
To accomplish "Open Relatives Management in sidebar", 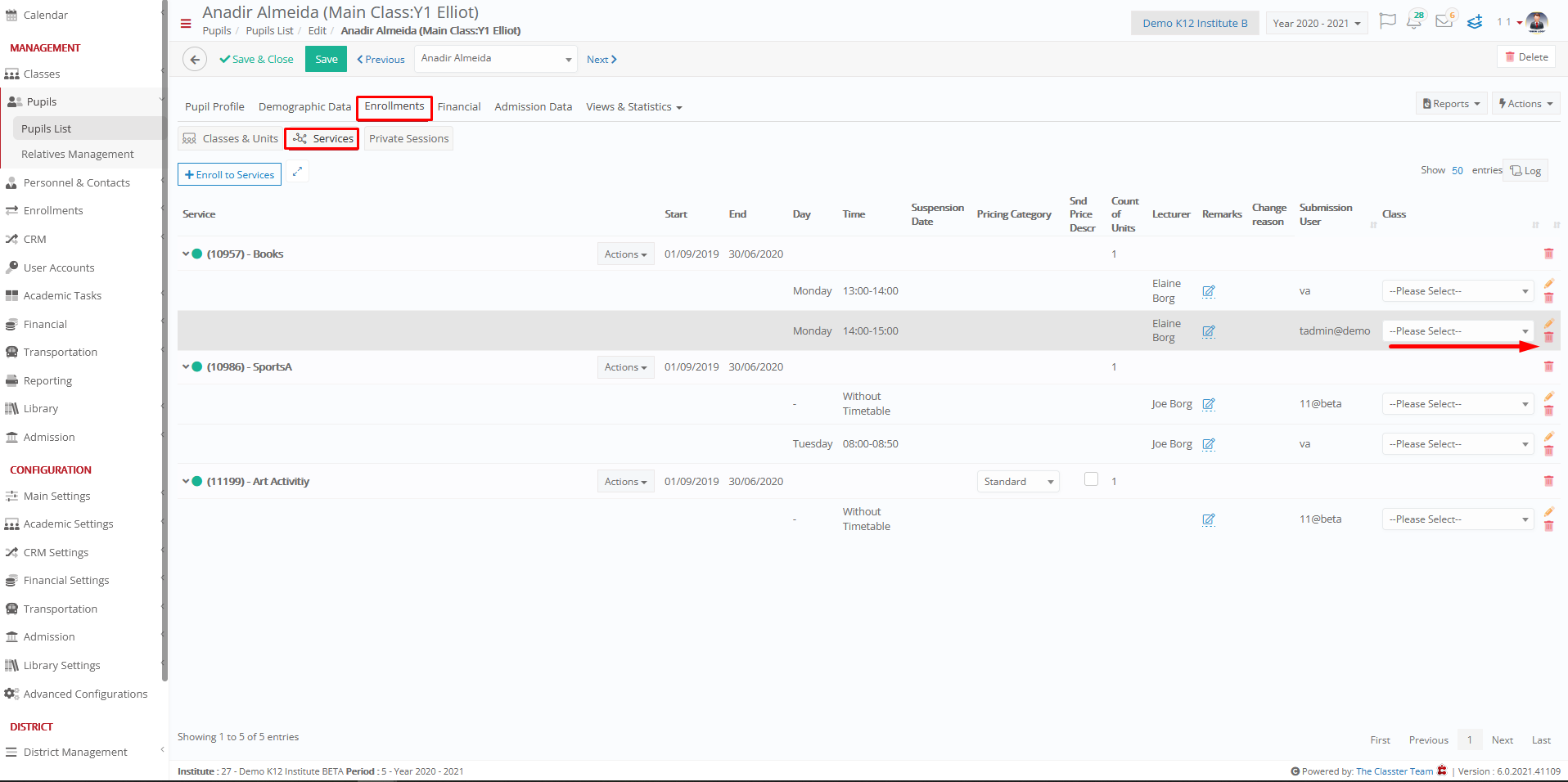I will coord(77,155).
